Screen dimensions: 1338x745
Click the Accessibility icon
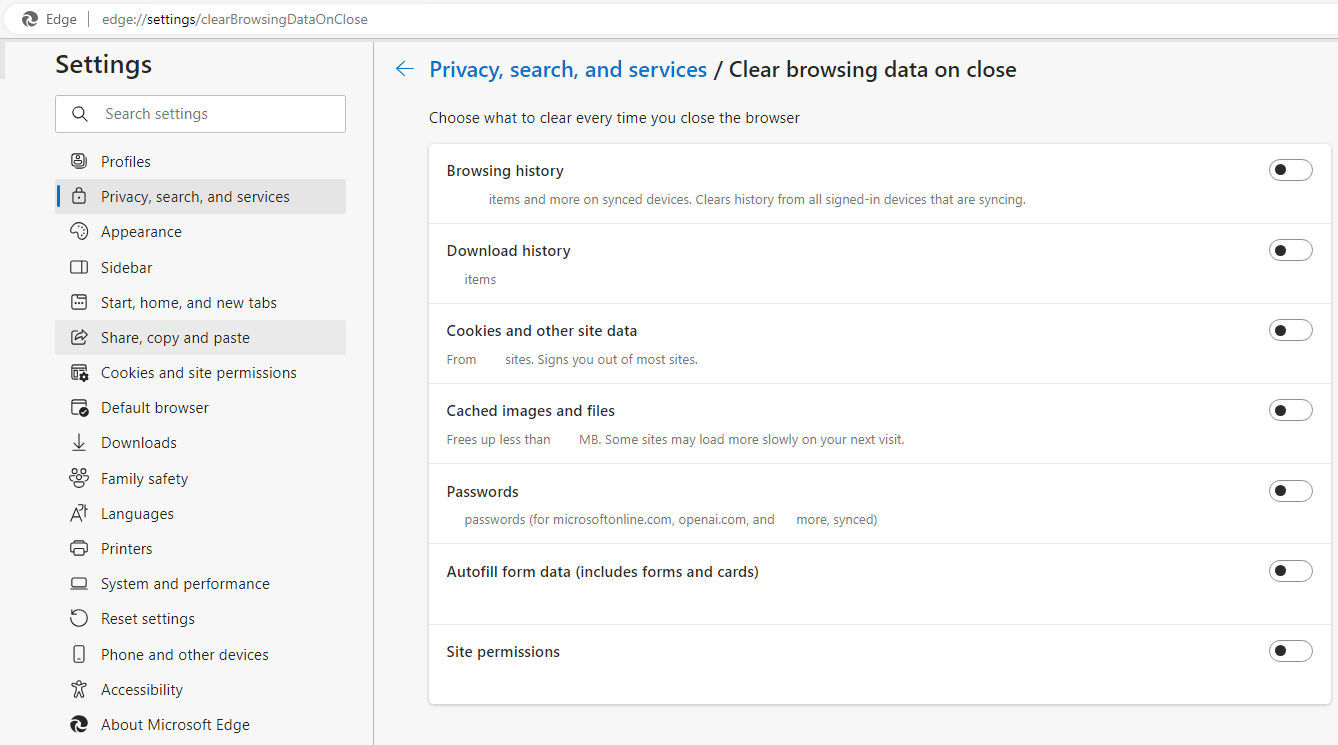pos(79,690)
